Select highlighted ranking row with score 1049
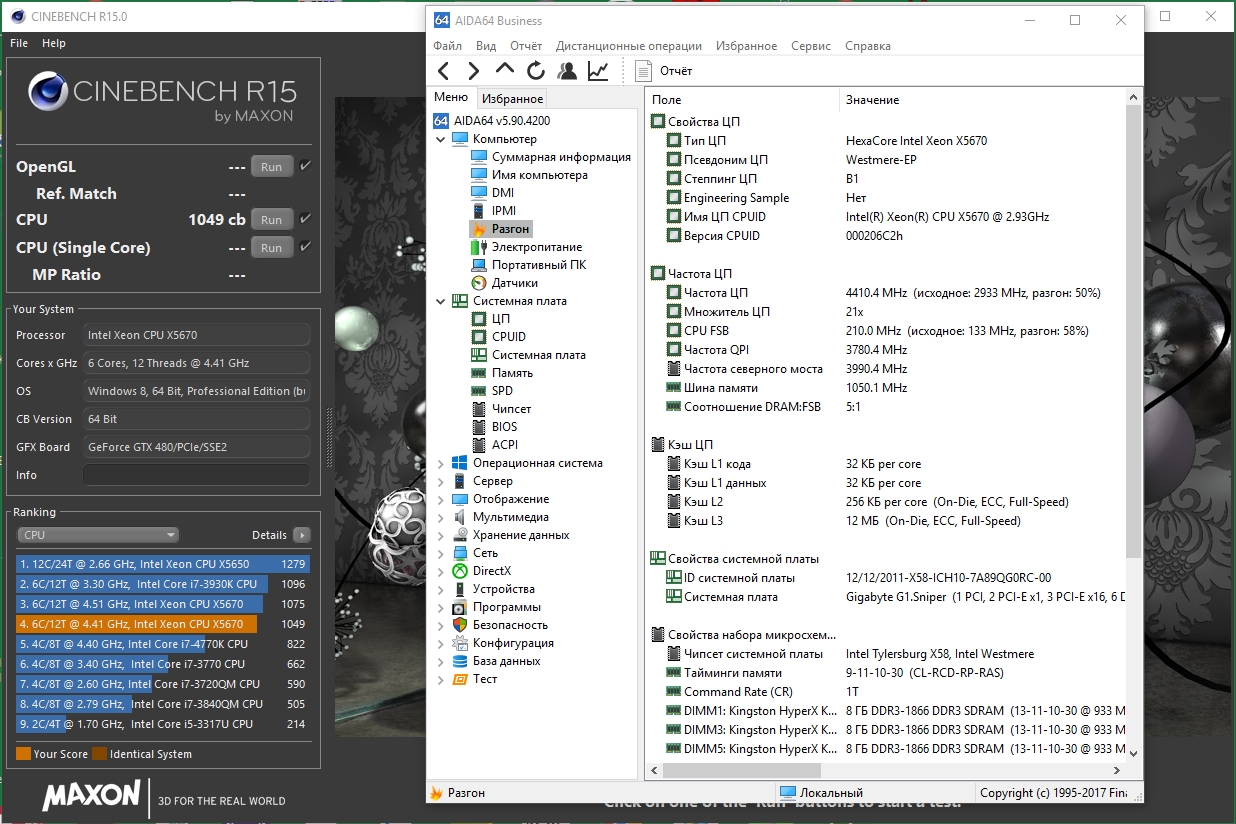Screen dimensions: 1236x824 [x=164, y=624]
